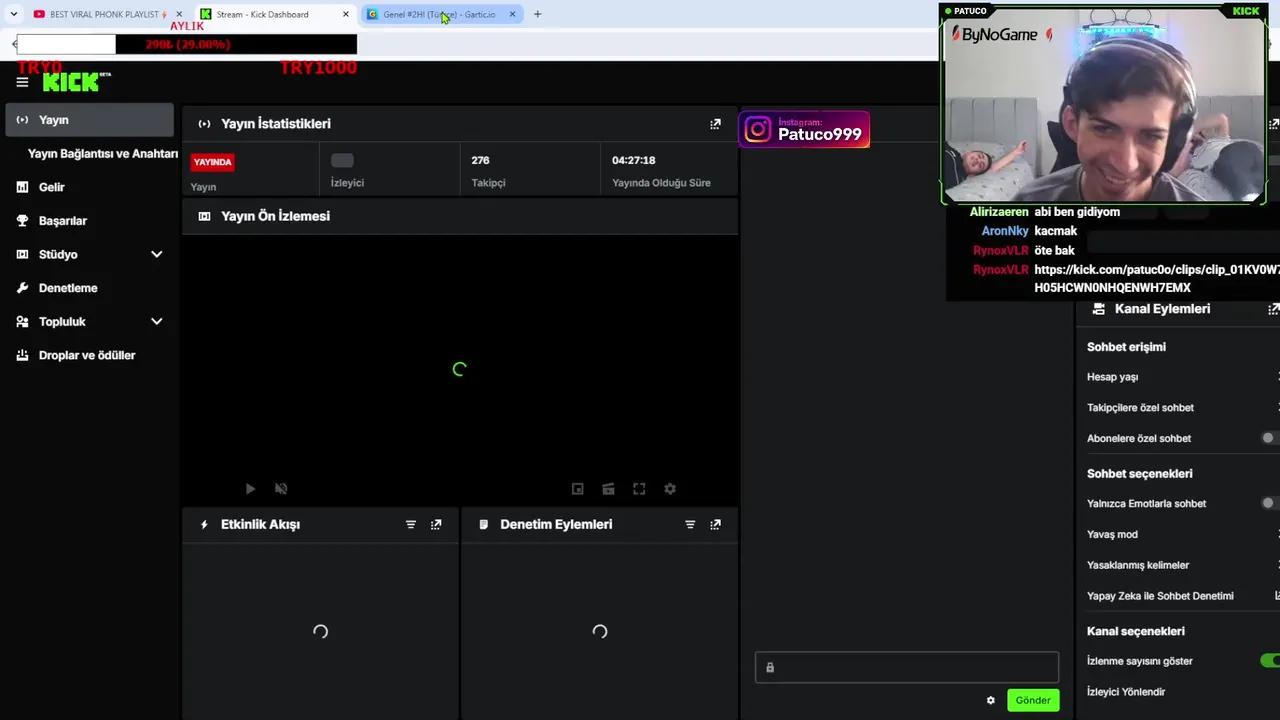The width and height of the screenshot is (1280, 720).
Task: Open Droplar ve ödüller
Action: [89, 355]
